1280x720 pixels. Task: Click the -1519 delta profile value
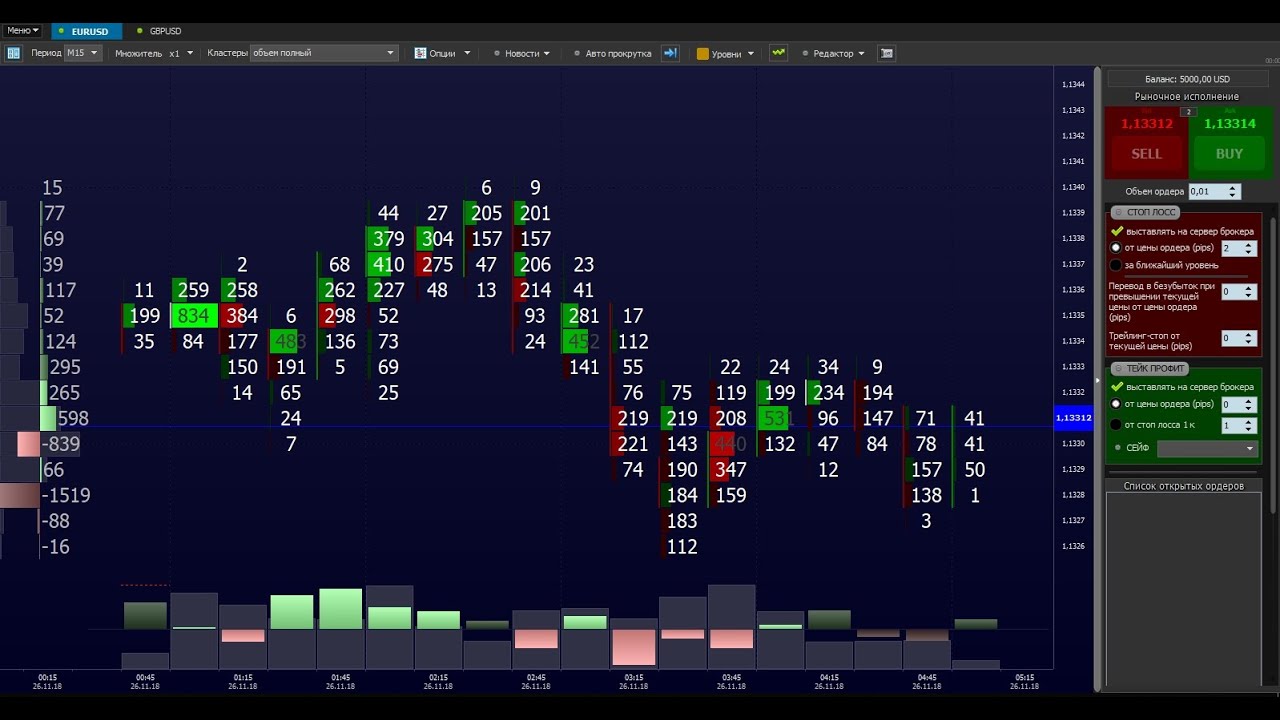(66, 495)
